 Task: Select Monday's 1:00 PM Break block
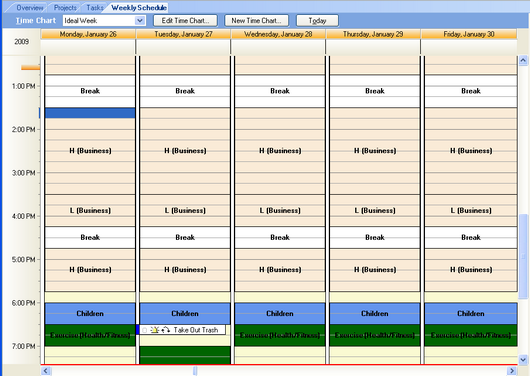pyautogui.click(x=90, y=91)
